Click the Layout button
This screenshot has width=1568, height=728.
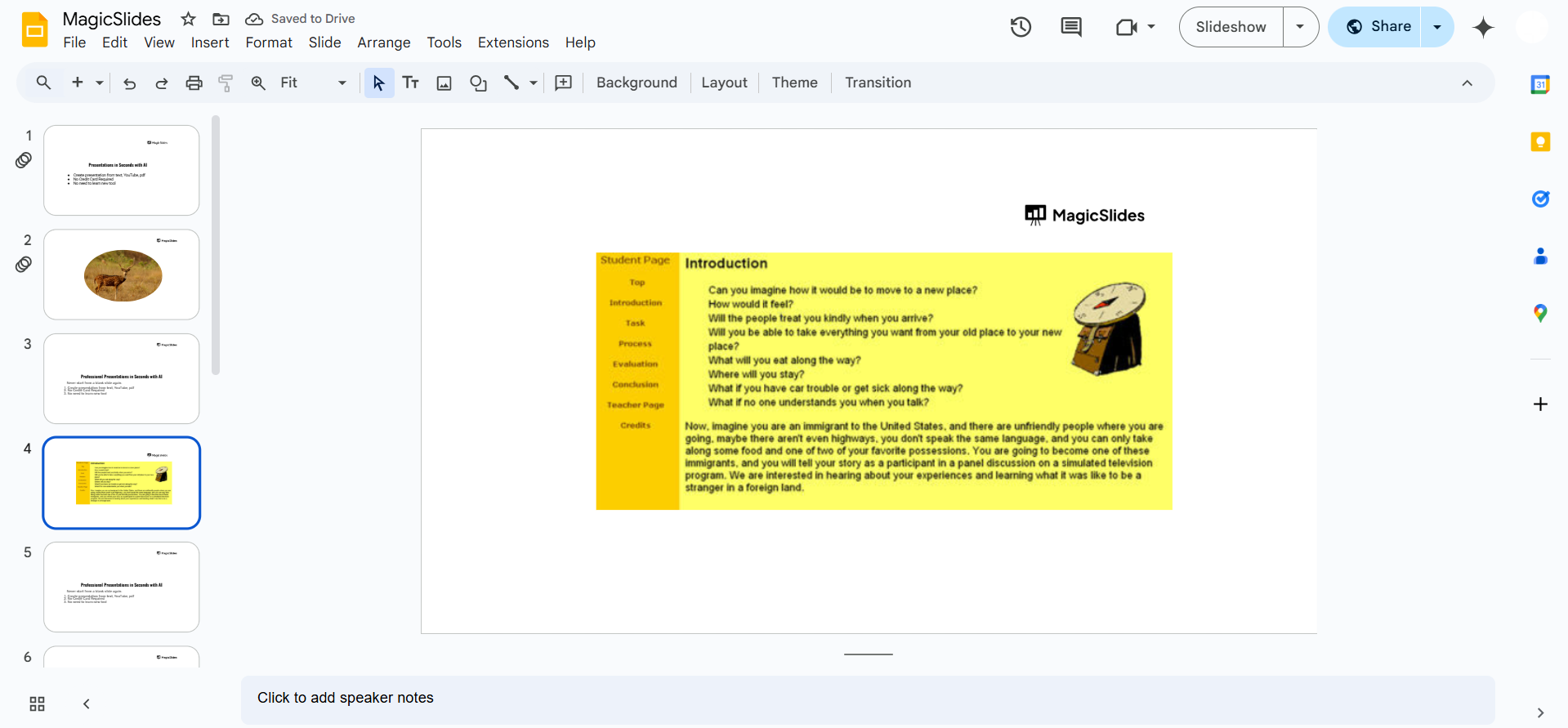724,83
